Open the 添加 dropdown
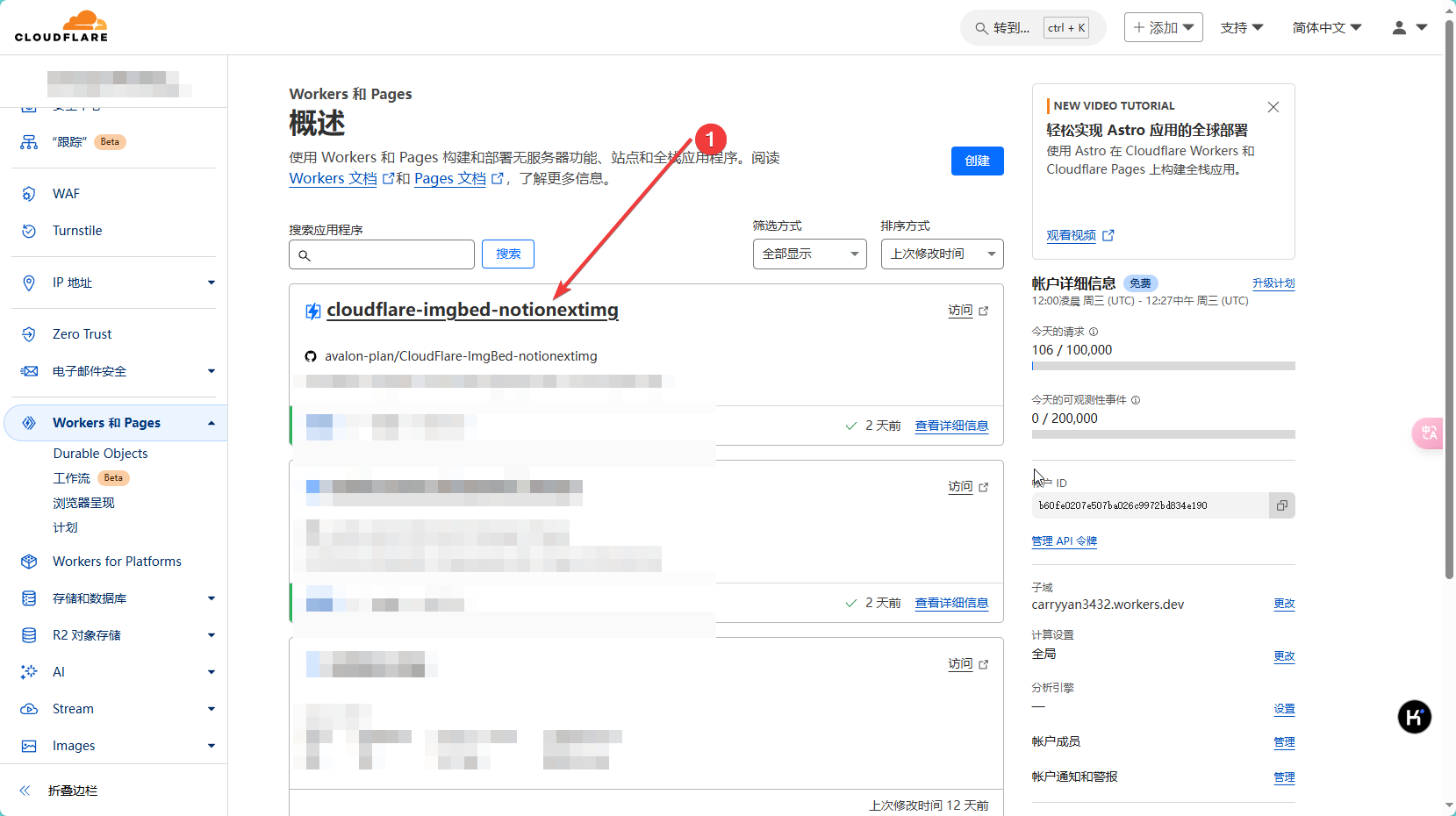 (1164, 28)
